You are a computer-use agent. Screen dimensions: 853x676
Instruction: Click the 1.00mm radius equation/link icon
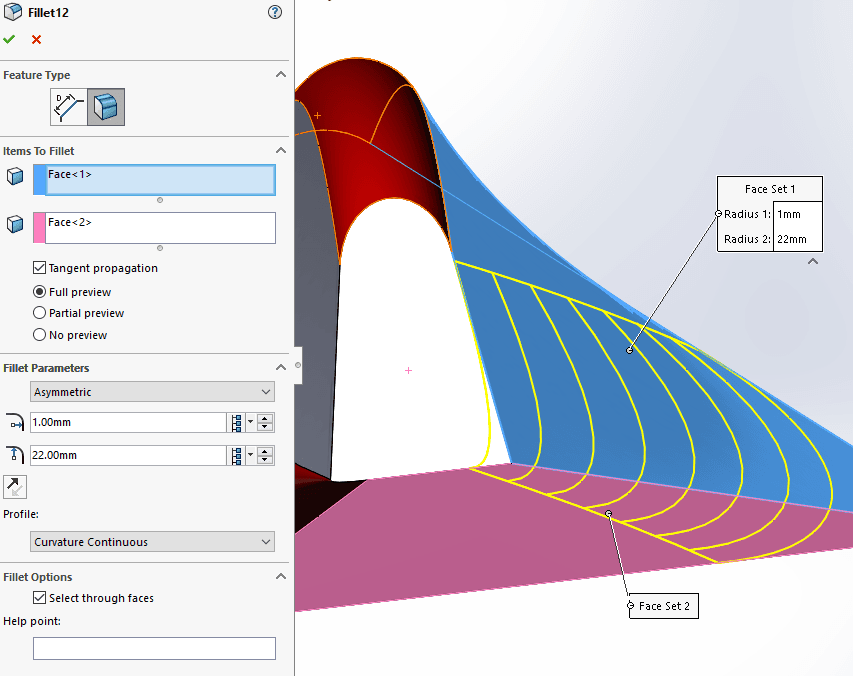[x=237, y=423]
